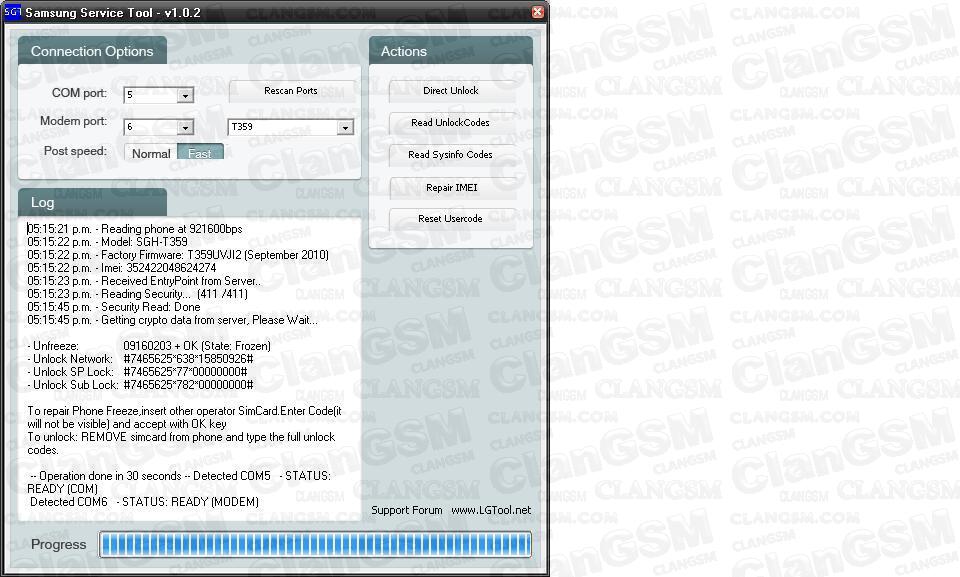Click the Read Sysinfo Codes button

tap(451, 154)
